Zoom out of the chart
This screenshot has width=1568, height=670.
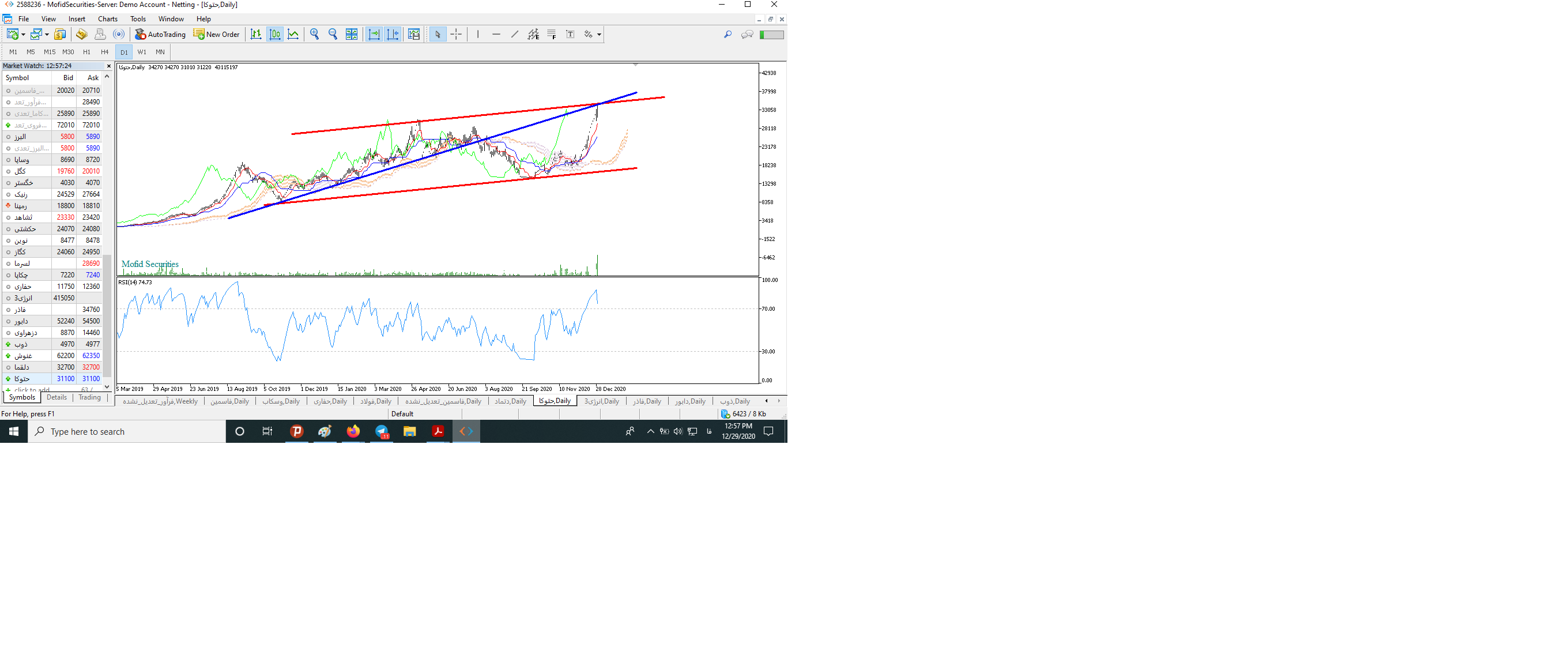(x=333, y=34)
